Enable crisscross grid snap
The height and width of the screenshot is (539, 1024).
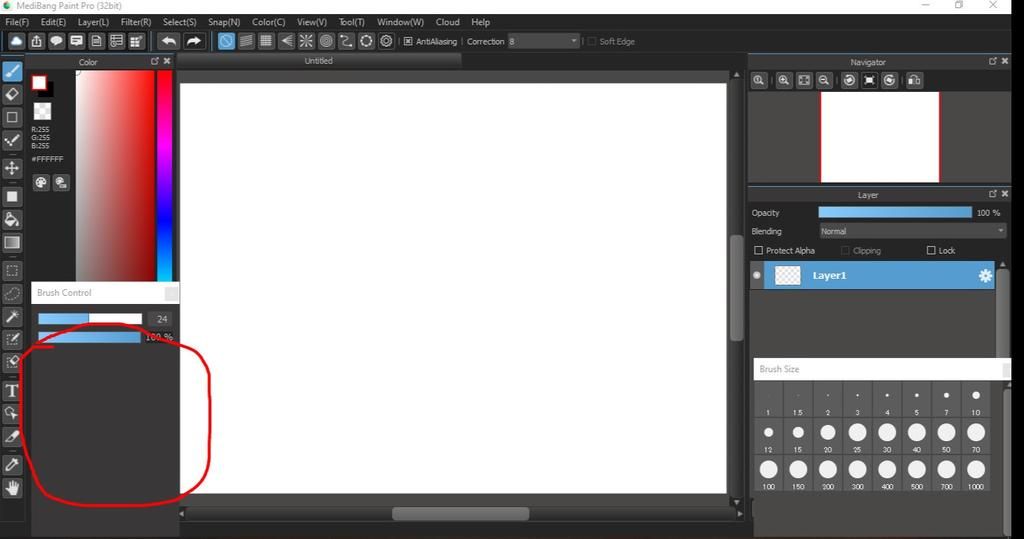point(266,41)
